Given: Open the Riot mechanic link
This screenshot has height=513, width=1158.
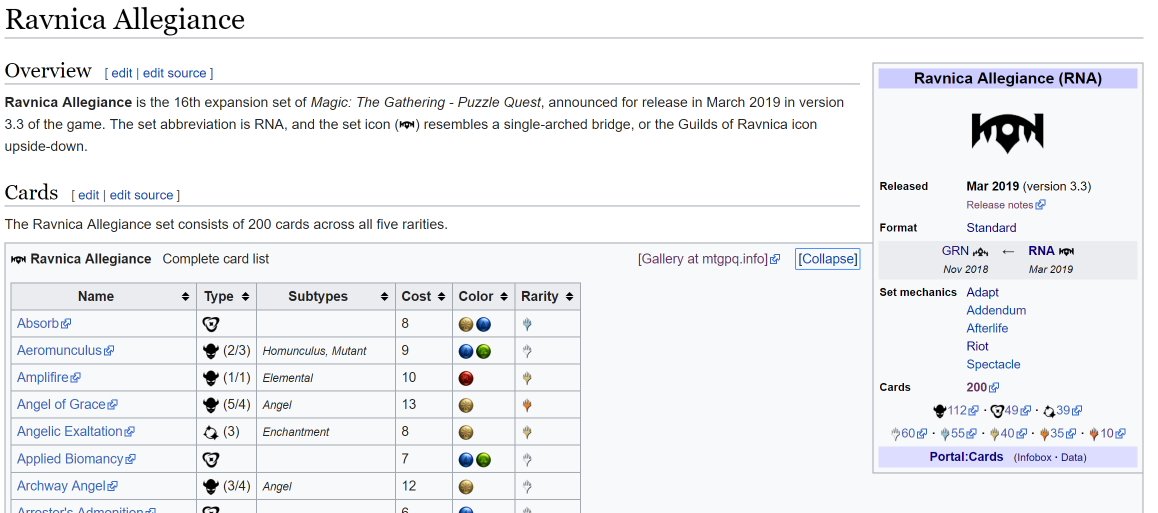Looking at the screenshot, I should [977, 346].
